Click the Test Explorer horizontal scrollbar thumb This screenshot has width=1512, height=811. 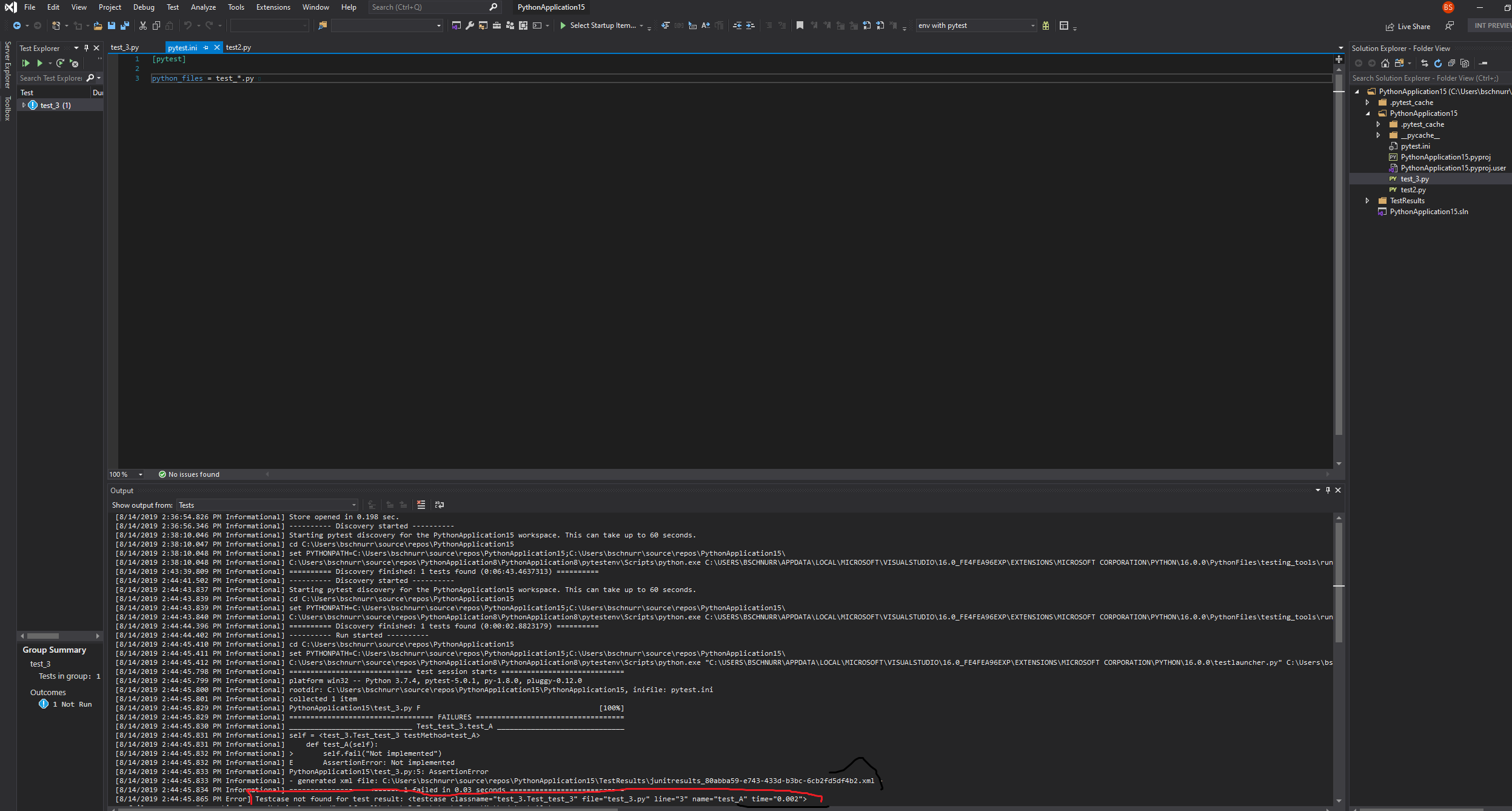[x=43, y=636]
